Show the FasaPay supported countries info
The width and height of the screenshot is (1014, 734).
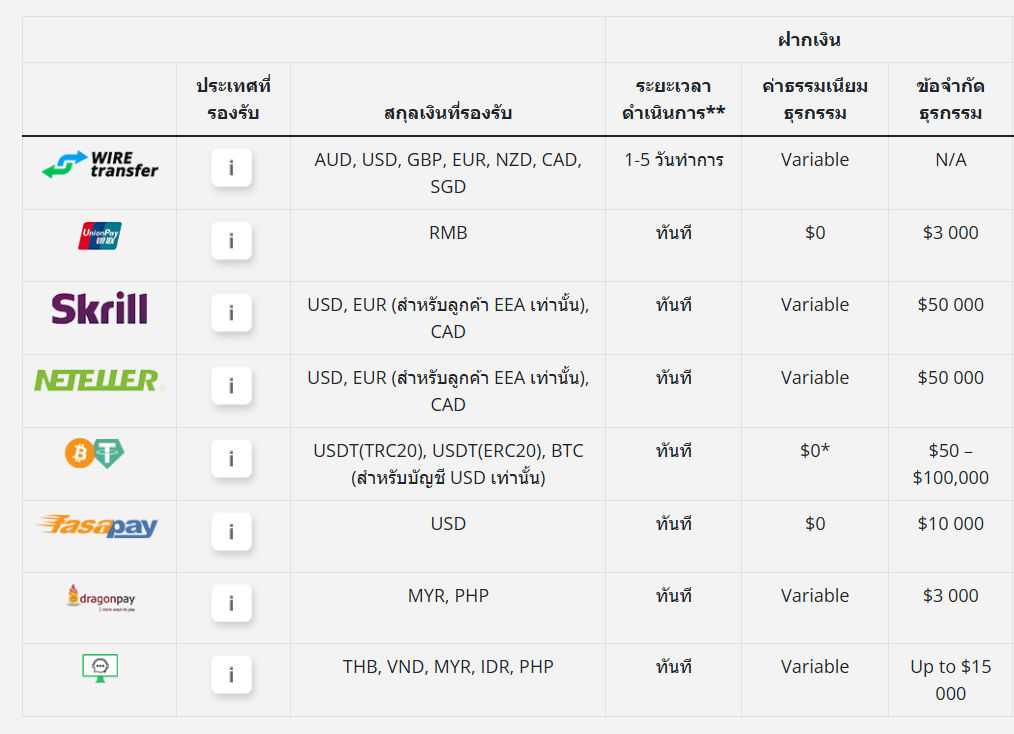pos(231,532)
